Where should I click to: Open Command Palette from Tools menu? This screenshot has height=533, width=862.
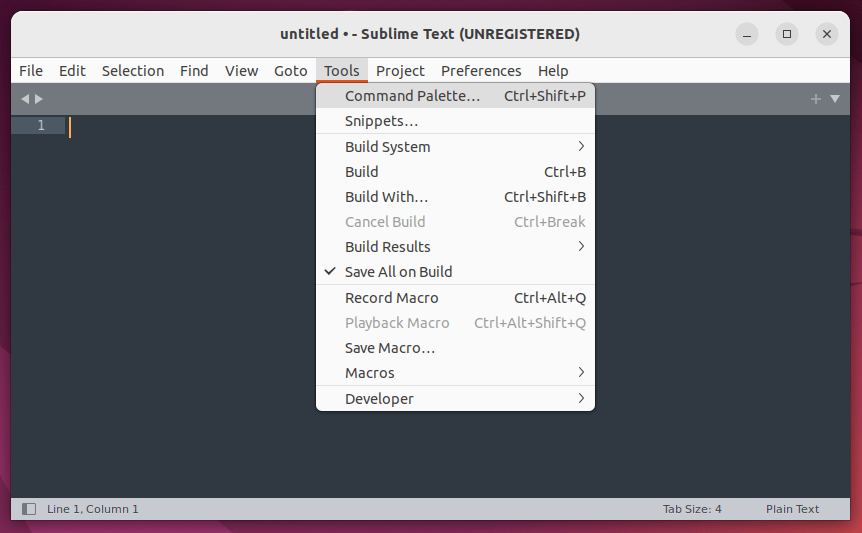pos(412,96)
